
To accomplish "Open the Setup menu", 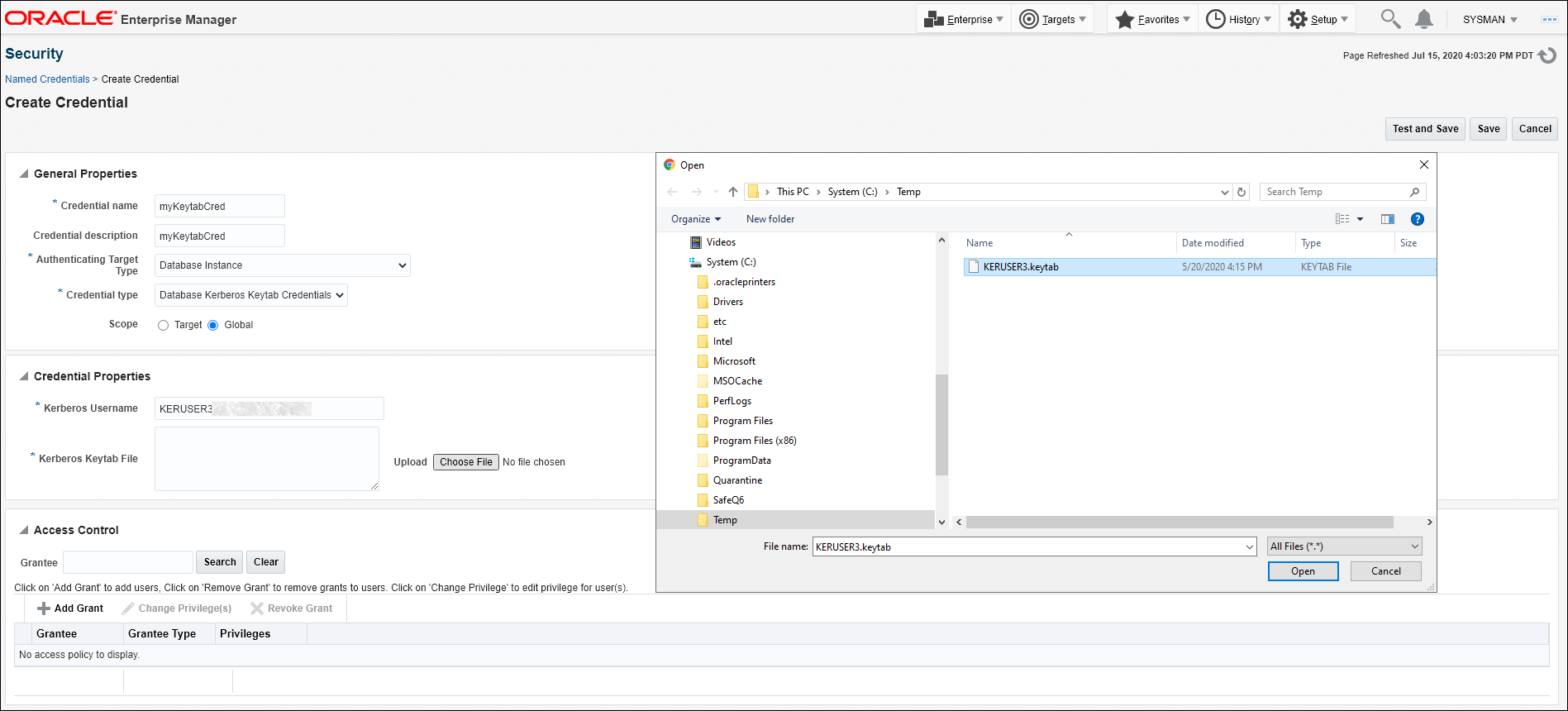I will pyautogui.click(x=1318, y=19).
